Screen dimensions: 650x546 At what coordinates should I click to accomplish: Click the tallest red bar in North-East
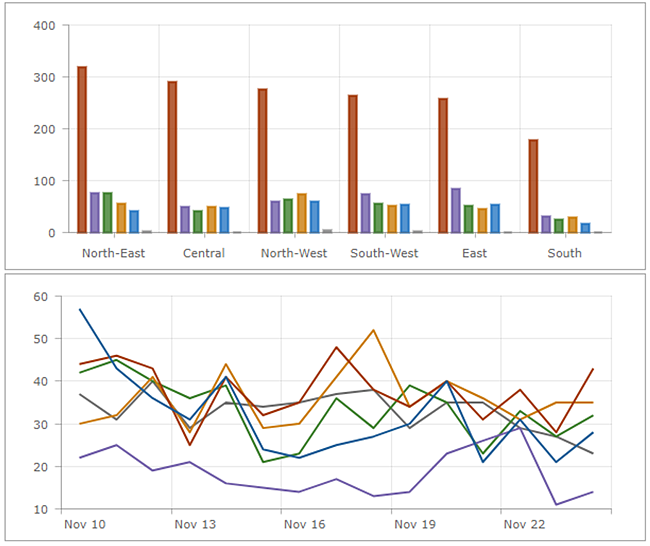tap(82, 150)
